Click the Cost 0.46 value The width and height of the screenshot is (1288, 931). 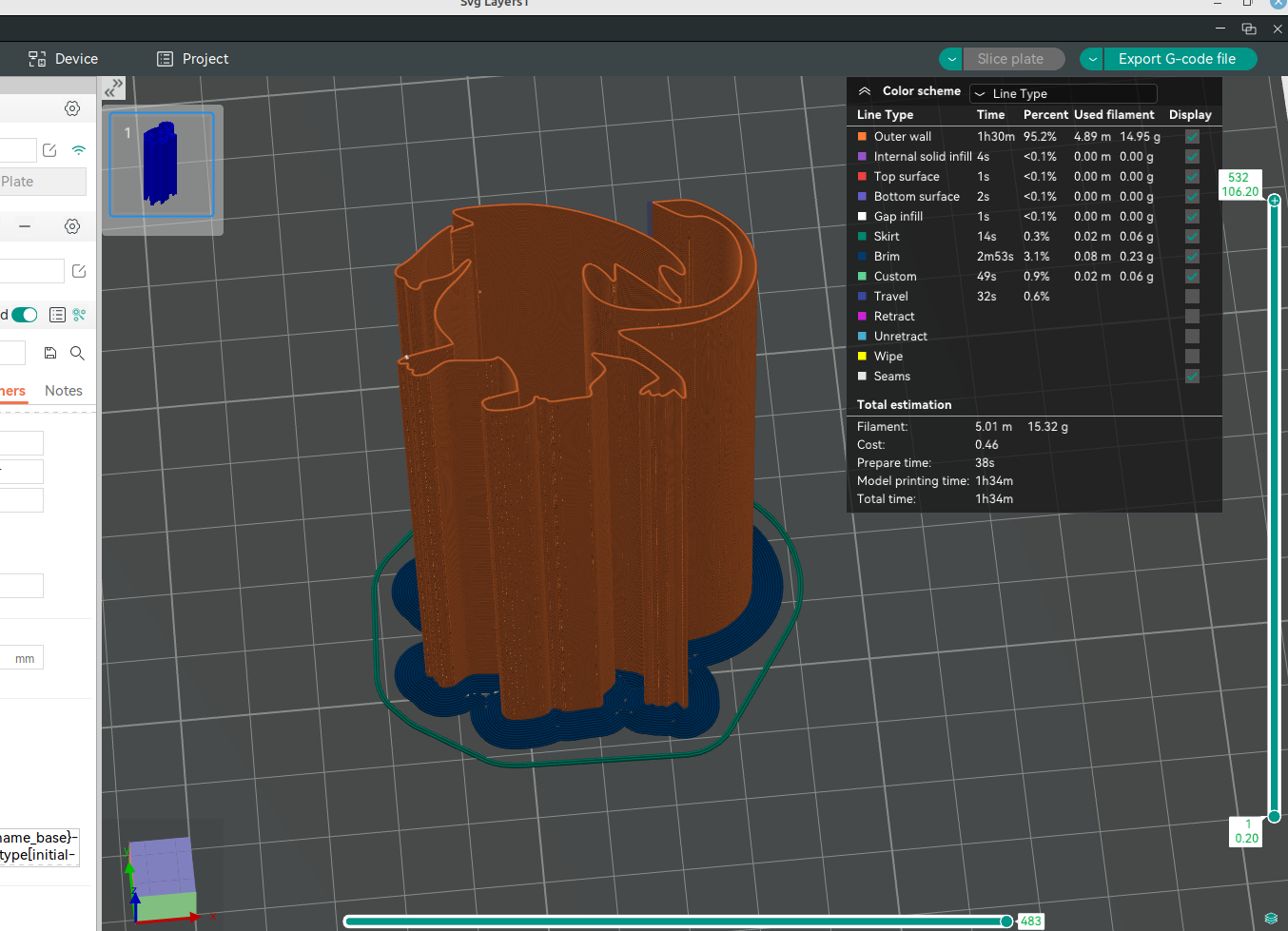[x=986, y=445]
